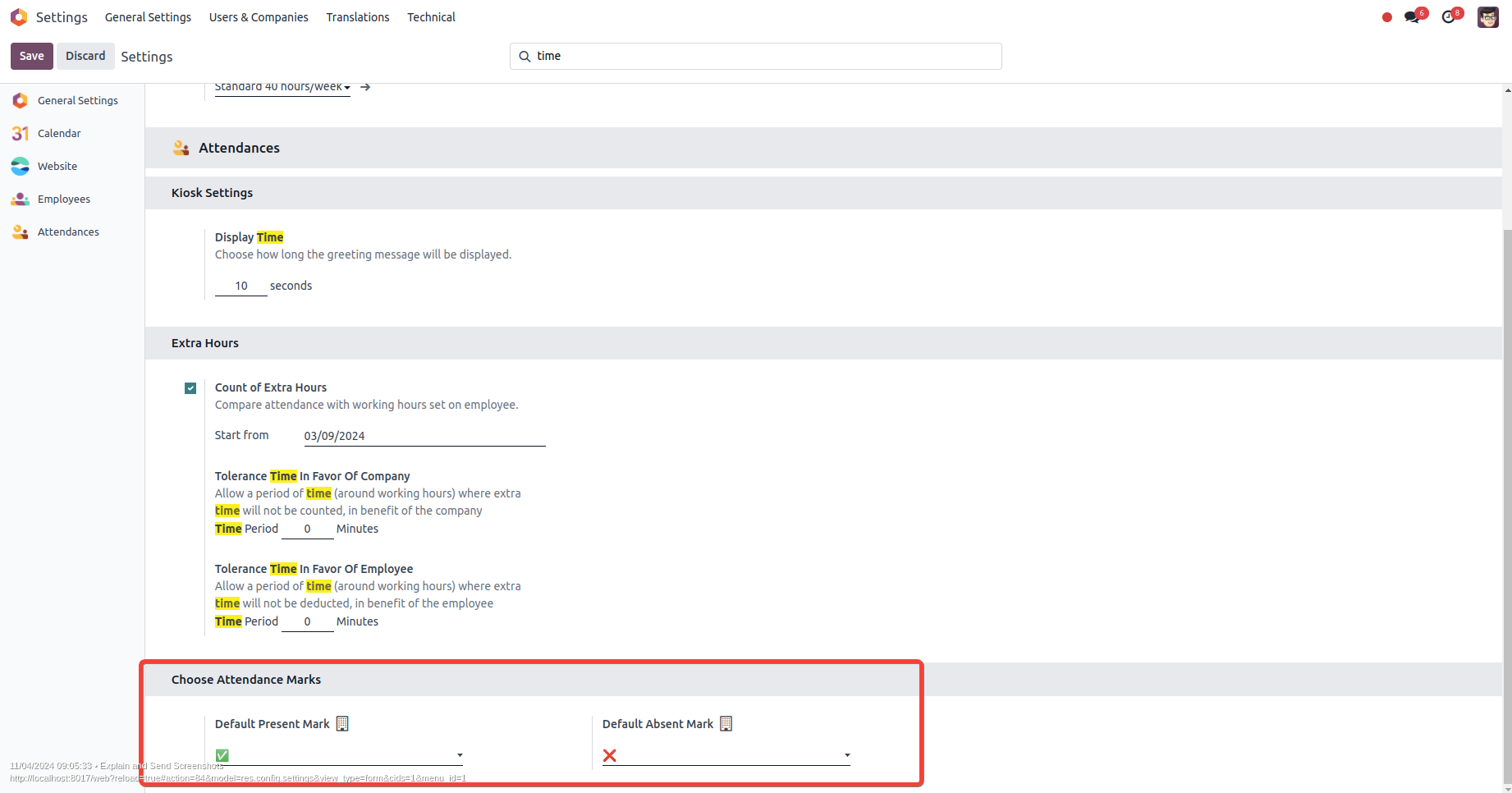Click the Website sidebar icon
The width and height of the screenshot is (1512, 793).
coord(21,166)
